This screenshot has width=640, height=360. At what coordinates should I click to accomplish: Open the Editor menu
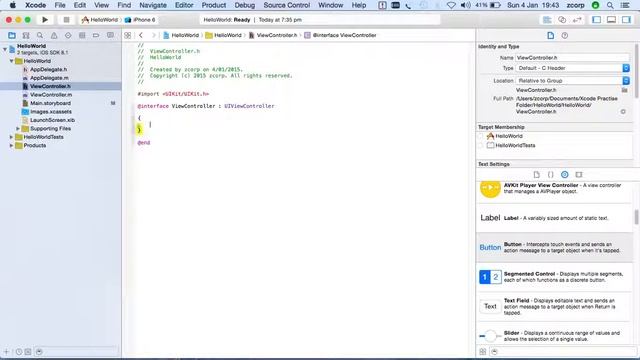pyautogui.click(x=184, y=5)
